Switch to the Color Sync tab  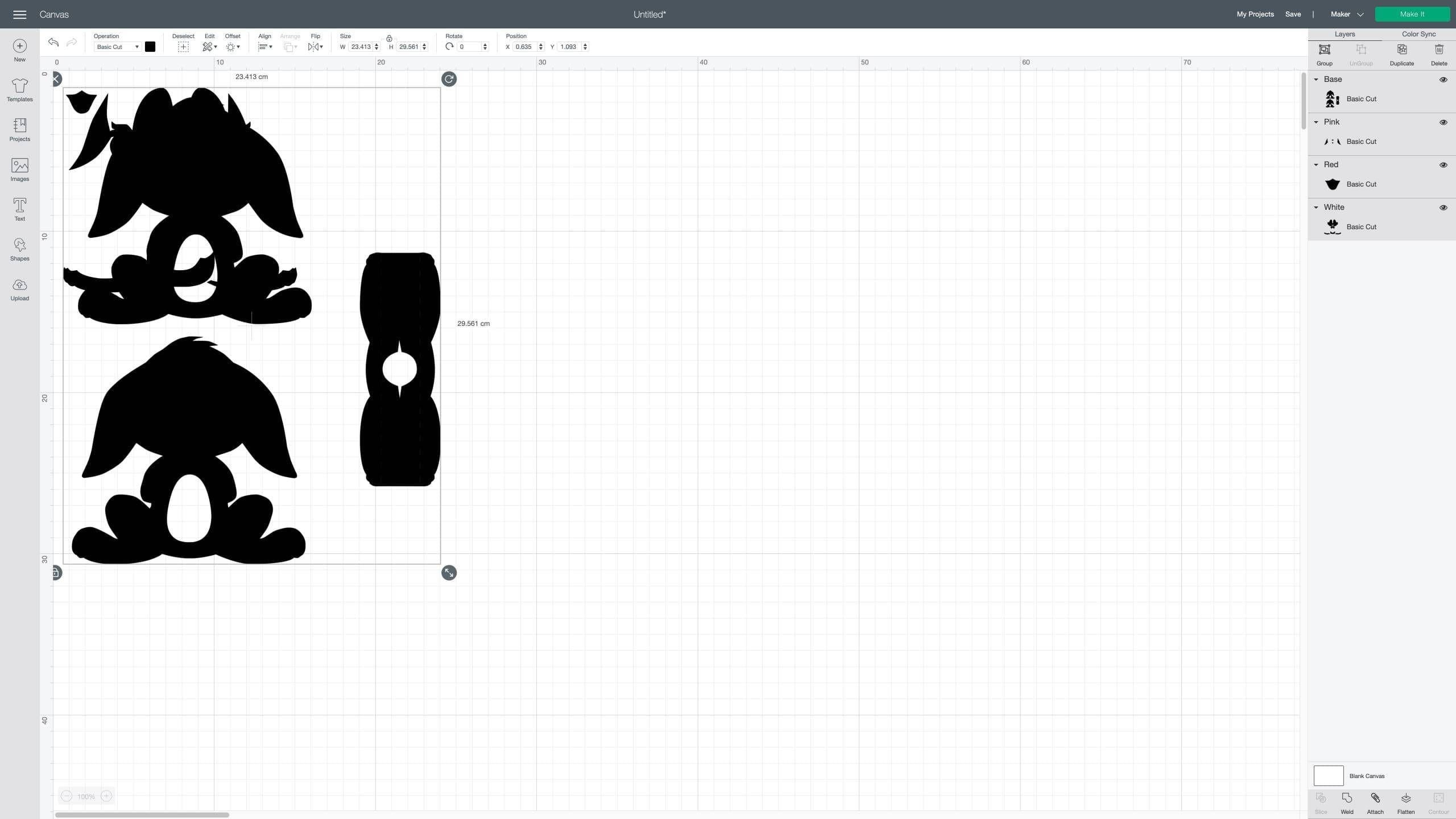pos(1418,34)
